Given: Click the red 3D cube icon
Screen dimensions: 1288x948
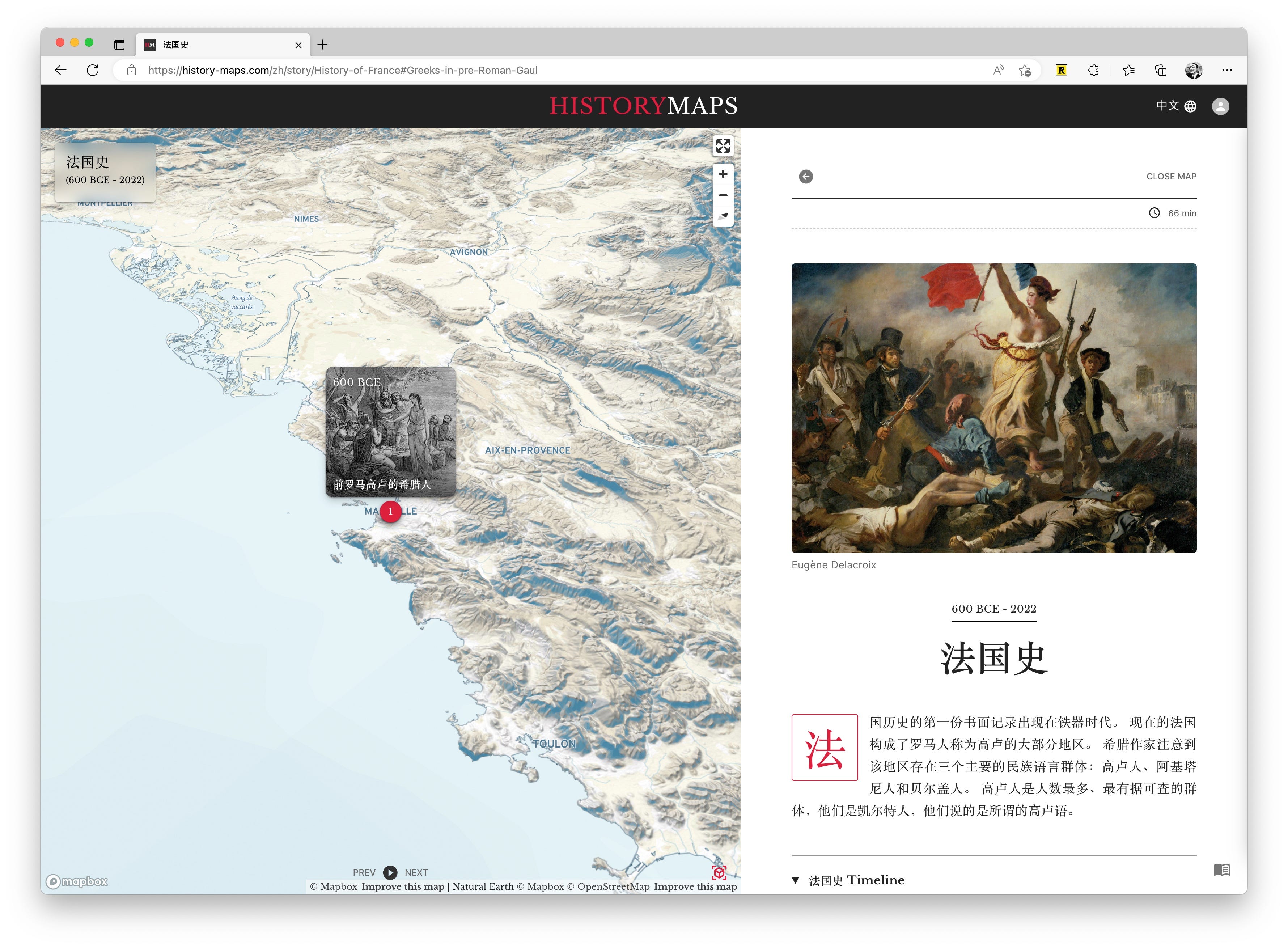Looking at the screenshot, I should click(720, 872).
